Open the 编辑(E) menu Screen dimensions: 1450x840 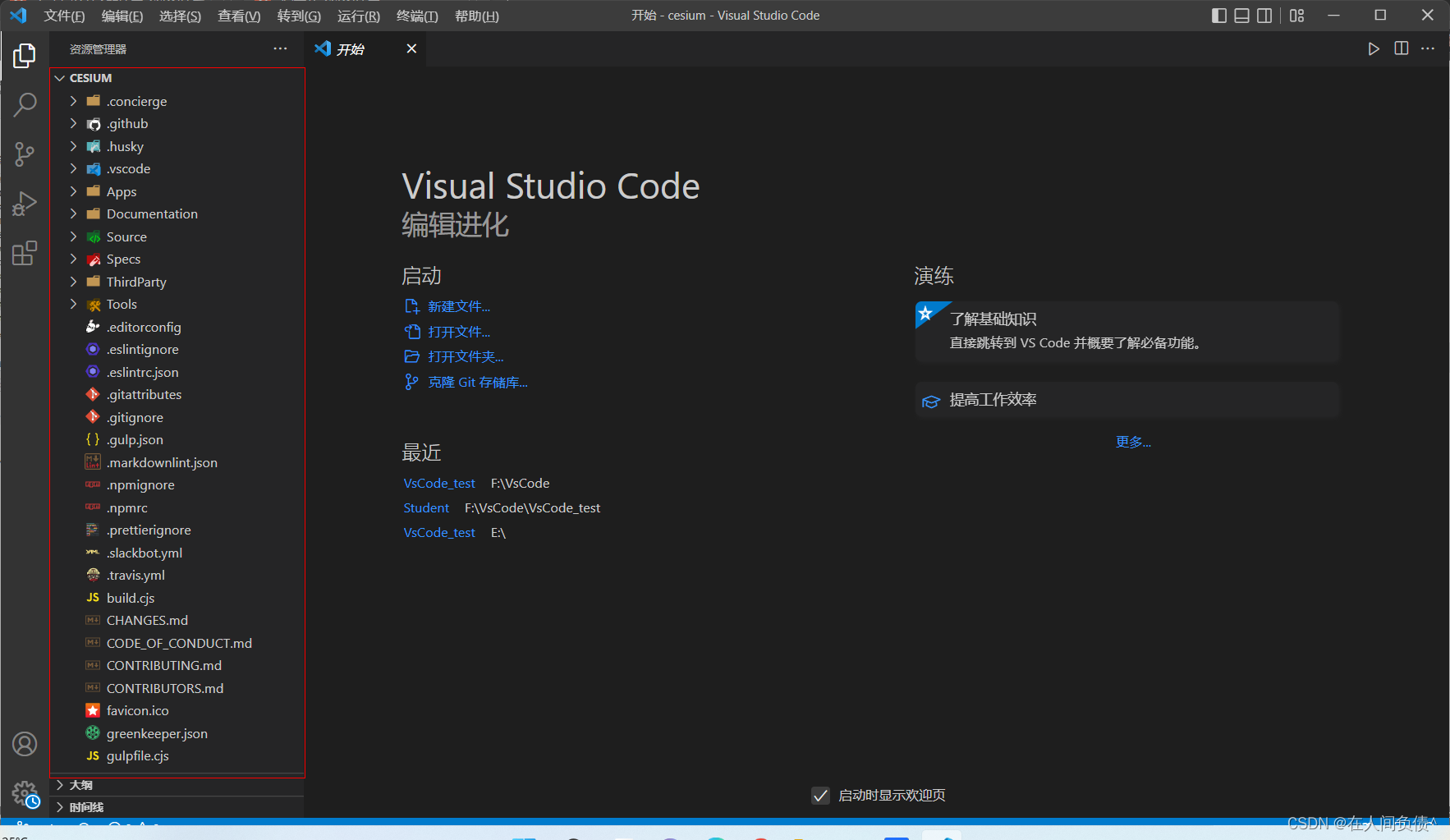(122, 16)
